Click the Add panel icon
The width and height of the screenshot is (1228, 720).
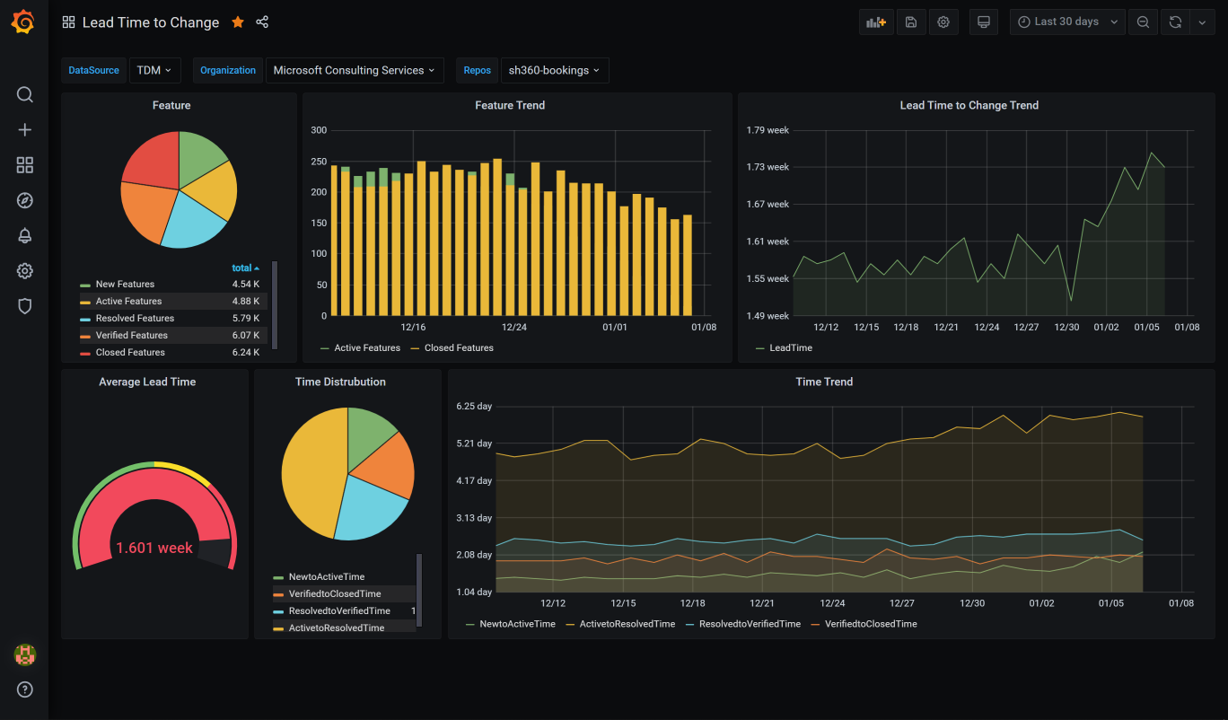(x=876, y=22)
